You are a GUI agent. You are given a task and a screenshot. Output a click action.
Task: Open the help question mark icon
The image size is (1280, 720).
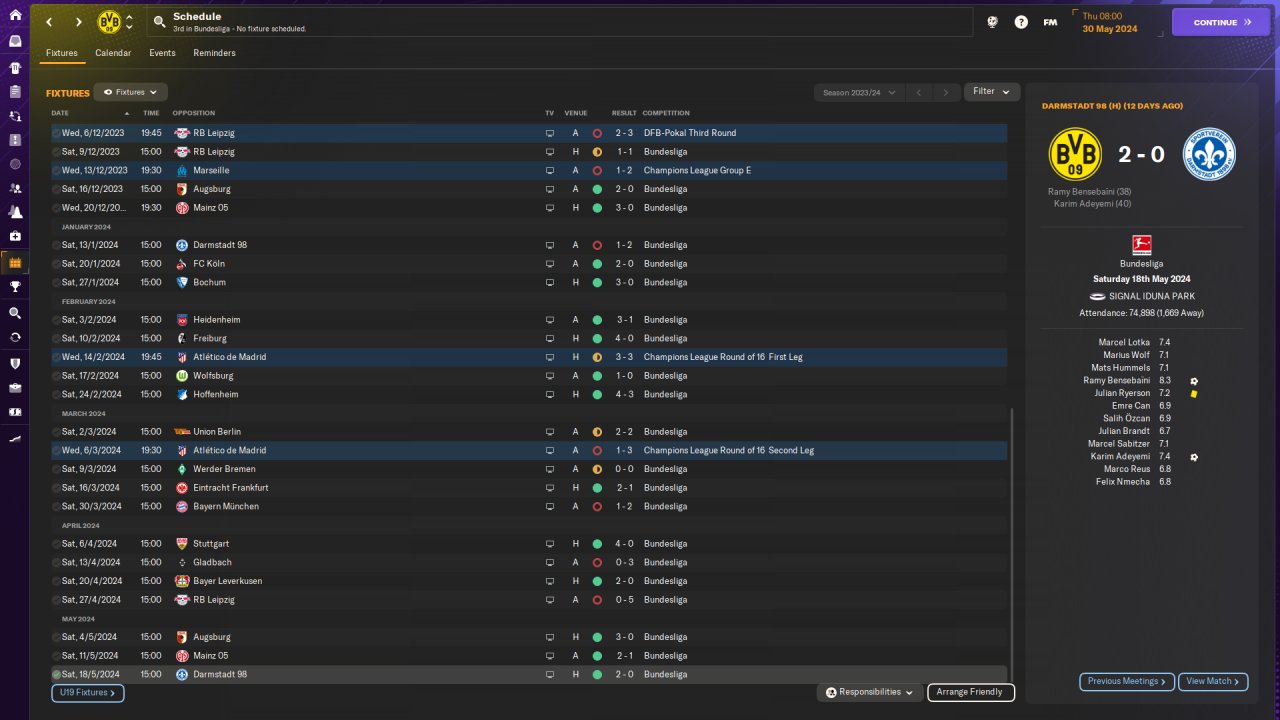[x=1021, y=22]
